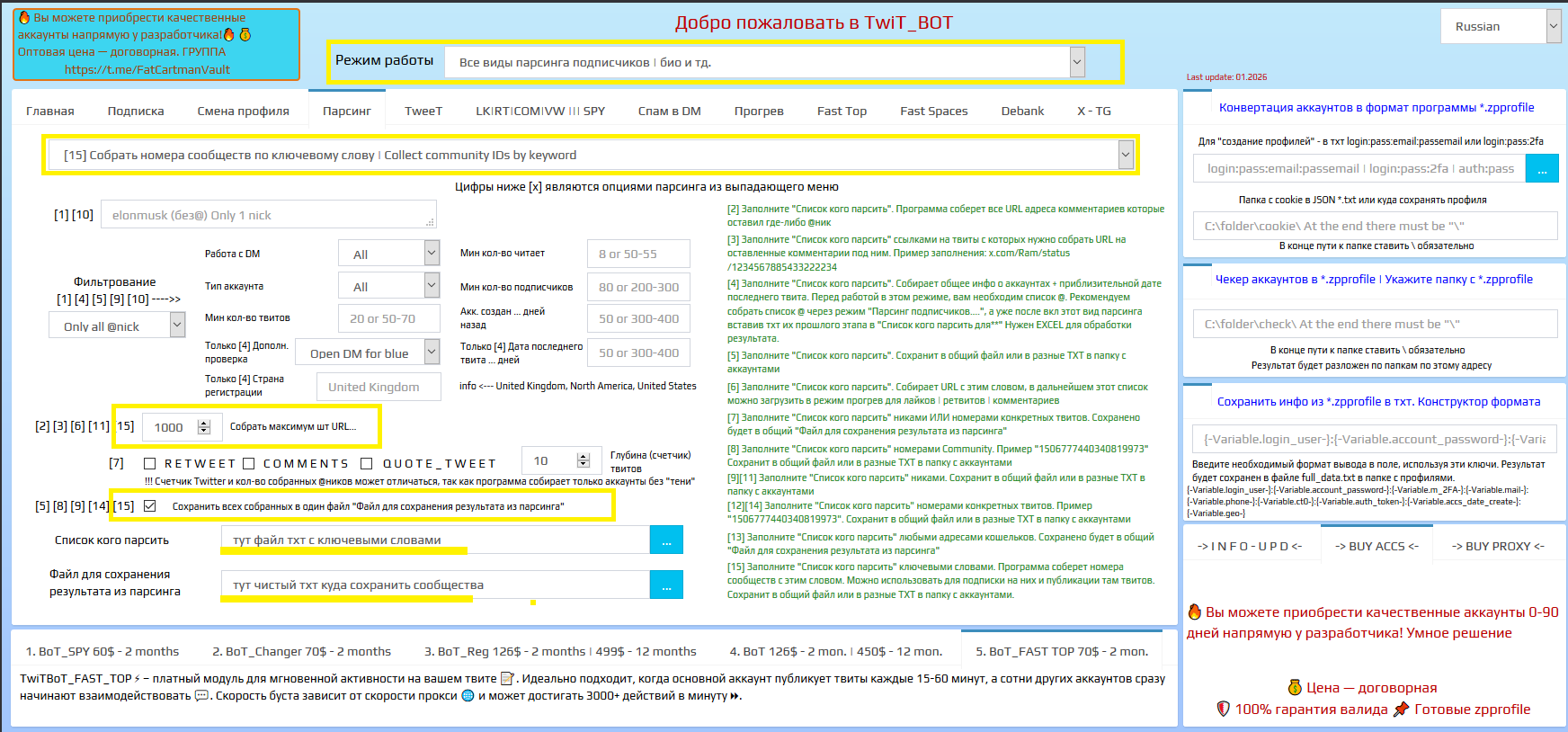The width and height of the screenshot is (1568, 732).
Task: Select the Парсинг tab
Action: tap(347, 111)
